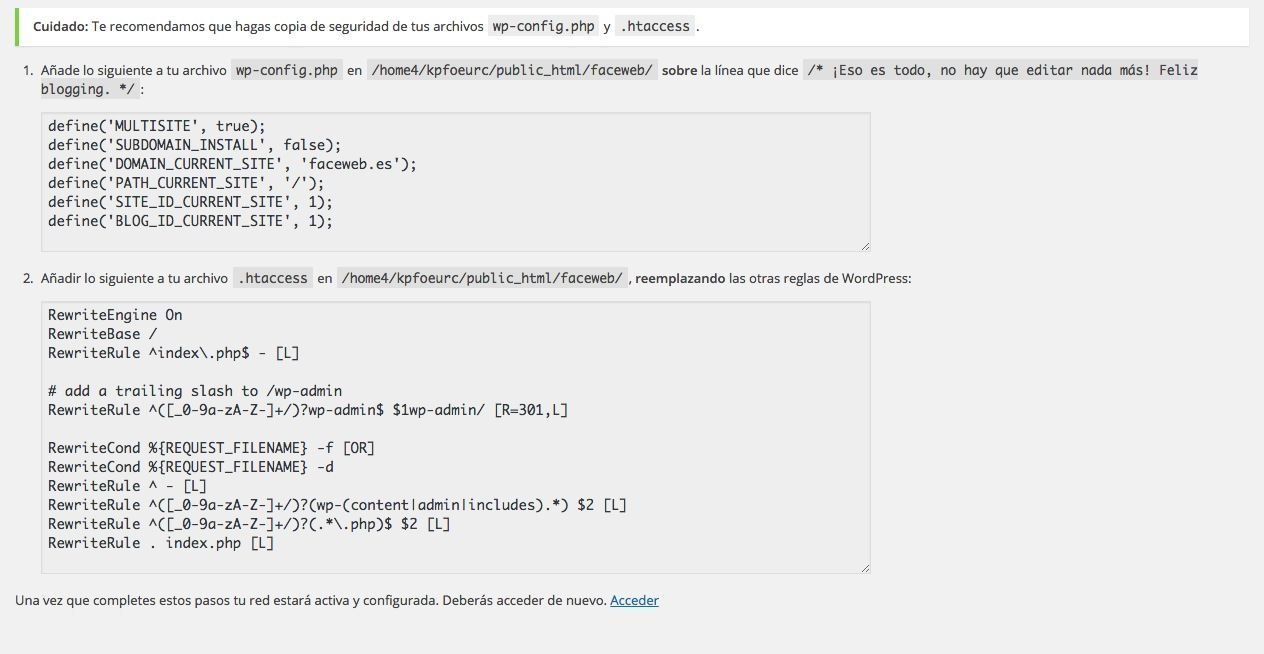This screenshot has width=1264, height=654.
Task: Click the faceweb path snippet in step 1
Action: [x=512, y=71]
